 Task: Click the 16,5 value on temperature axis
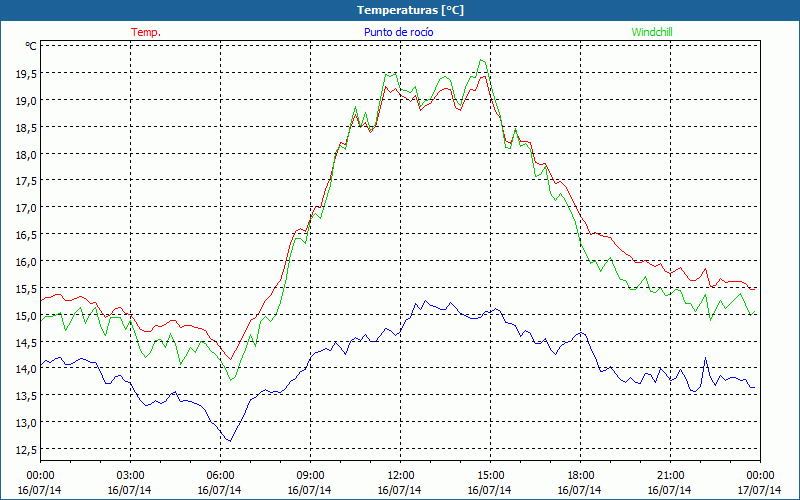coord(26,235)
